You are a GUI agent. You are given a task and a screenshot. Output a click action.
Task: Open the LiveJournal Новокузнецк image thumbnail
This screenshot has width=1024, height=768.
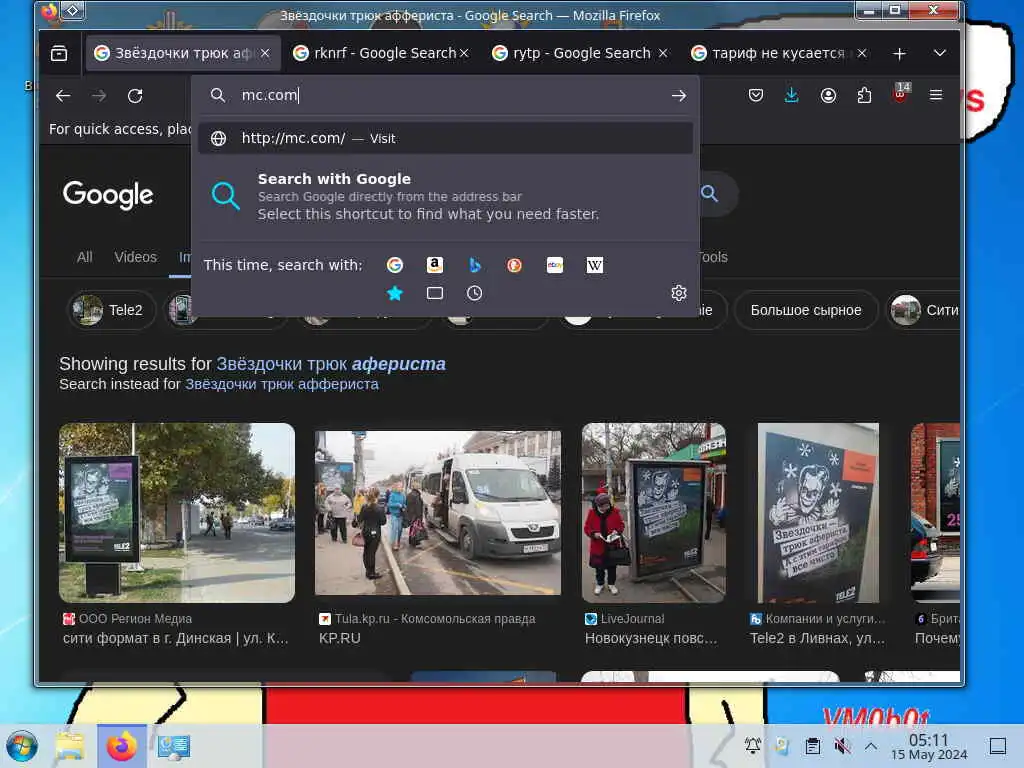[x=654, y=513]
